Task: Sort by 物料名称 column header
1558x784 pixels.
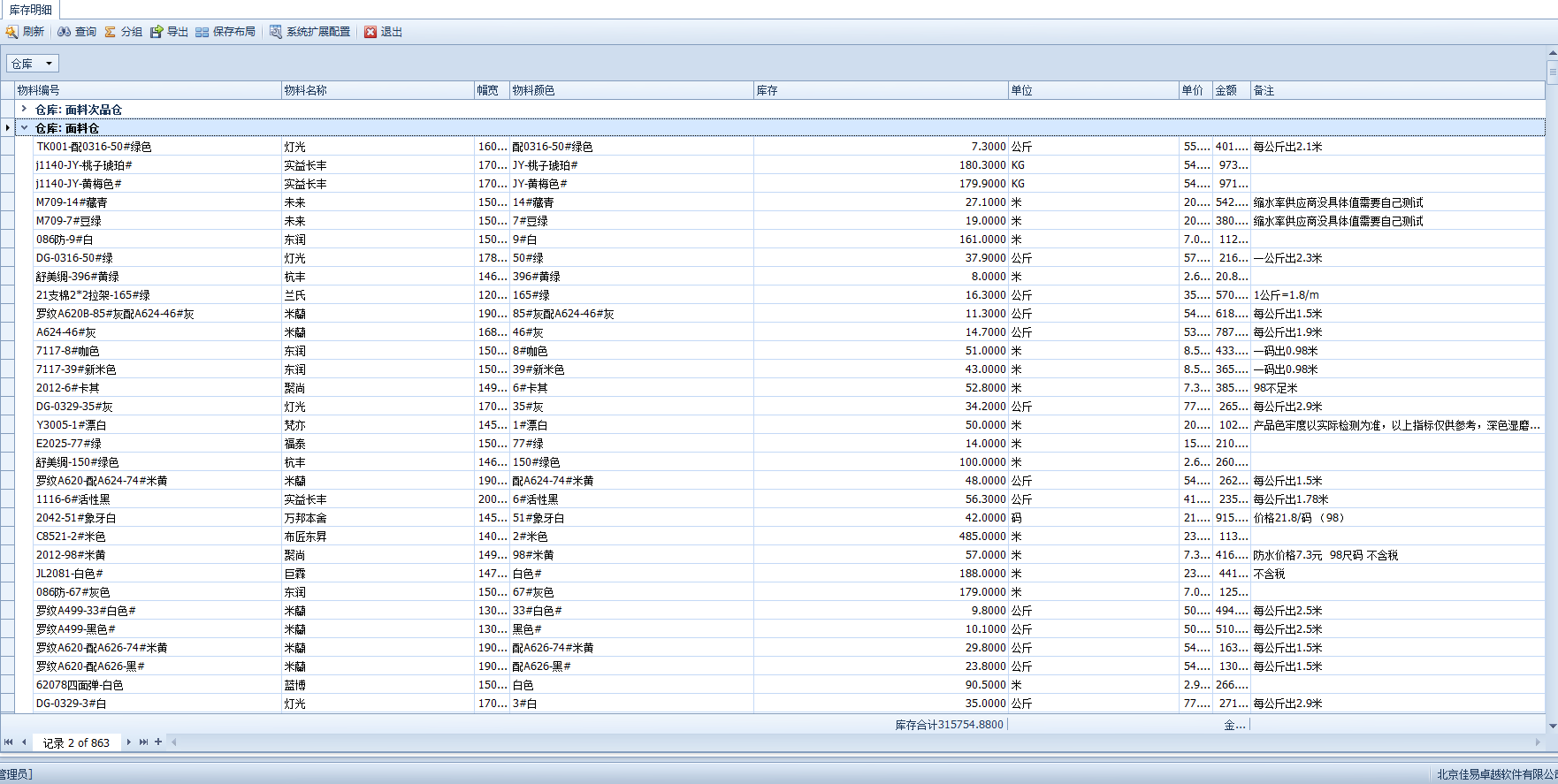Action: click(x=378, y=90)
